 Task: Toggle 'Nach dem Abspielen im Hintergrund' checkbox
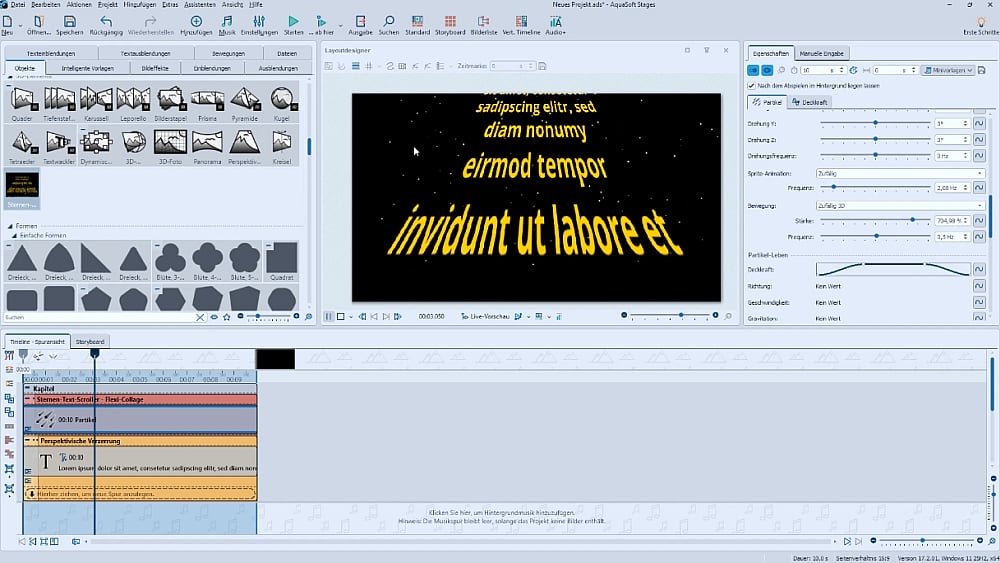coord(752,86)
